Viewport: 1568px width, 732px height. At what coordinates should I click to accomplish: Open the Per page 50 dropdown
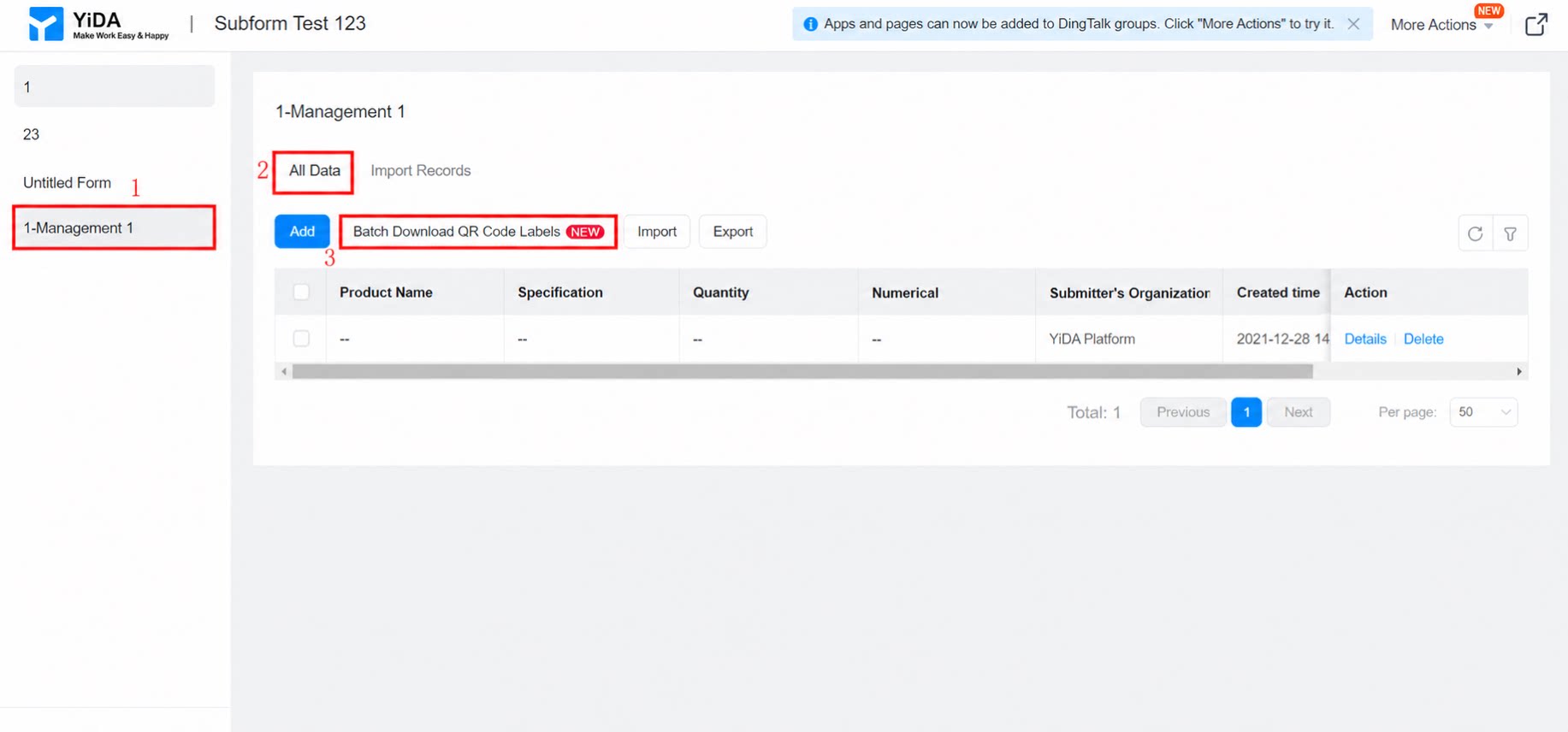[x=1483, y=412]
